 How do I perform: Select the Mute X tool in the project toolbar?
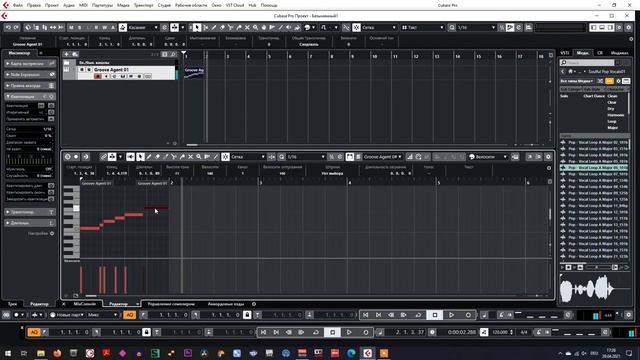click(x=247, y=27)
